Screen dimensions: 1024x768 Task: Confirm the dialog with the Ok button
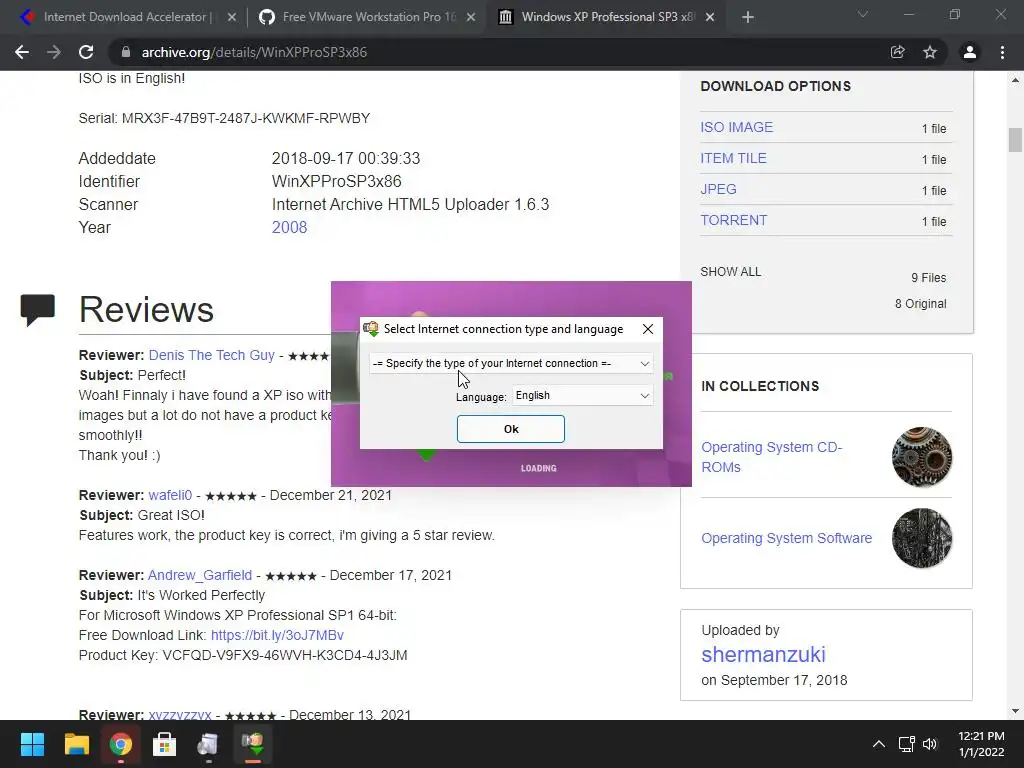tap(511, 429)
